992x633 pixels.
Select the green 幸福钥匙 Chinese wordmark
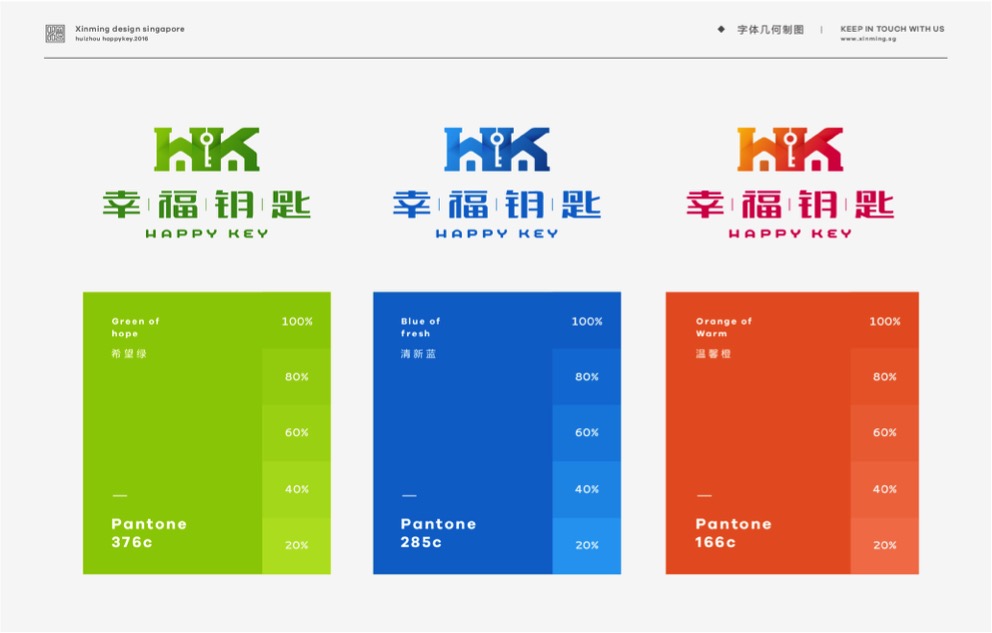206,204
